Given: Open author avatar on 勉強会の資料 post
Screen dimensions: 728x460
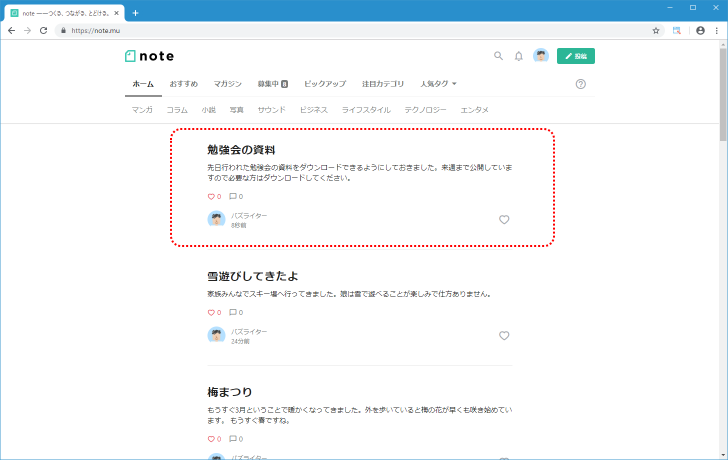Looking at the screenshot, I should point(216,219).
